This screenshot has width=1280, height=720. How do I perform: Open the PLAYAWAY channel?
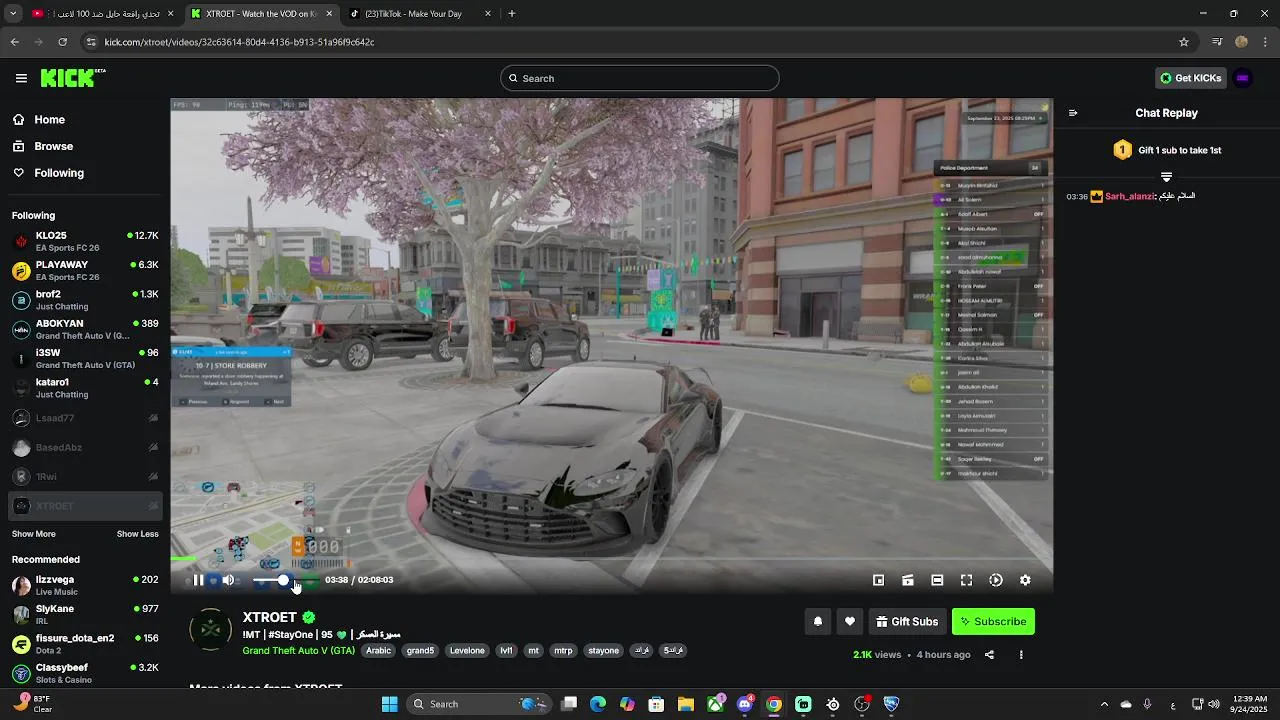pos(85,270)
